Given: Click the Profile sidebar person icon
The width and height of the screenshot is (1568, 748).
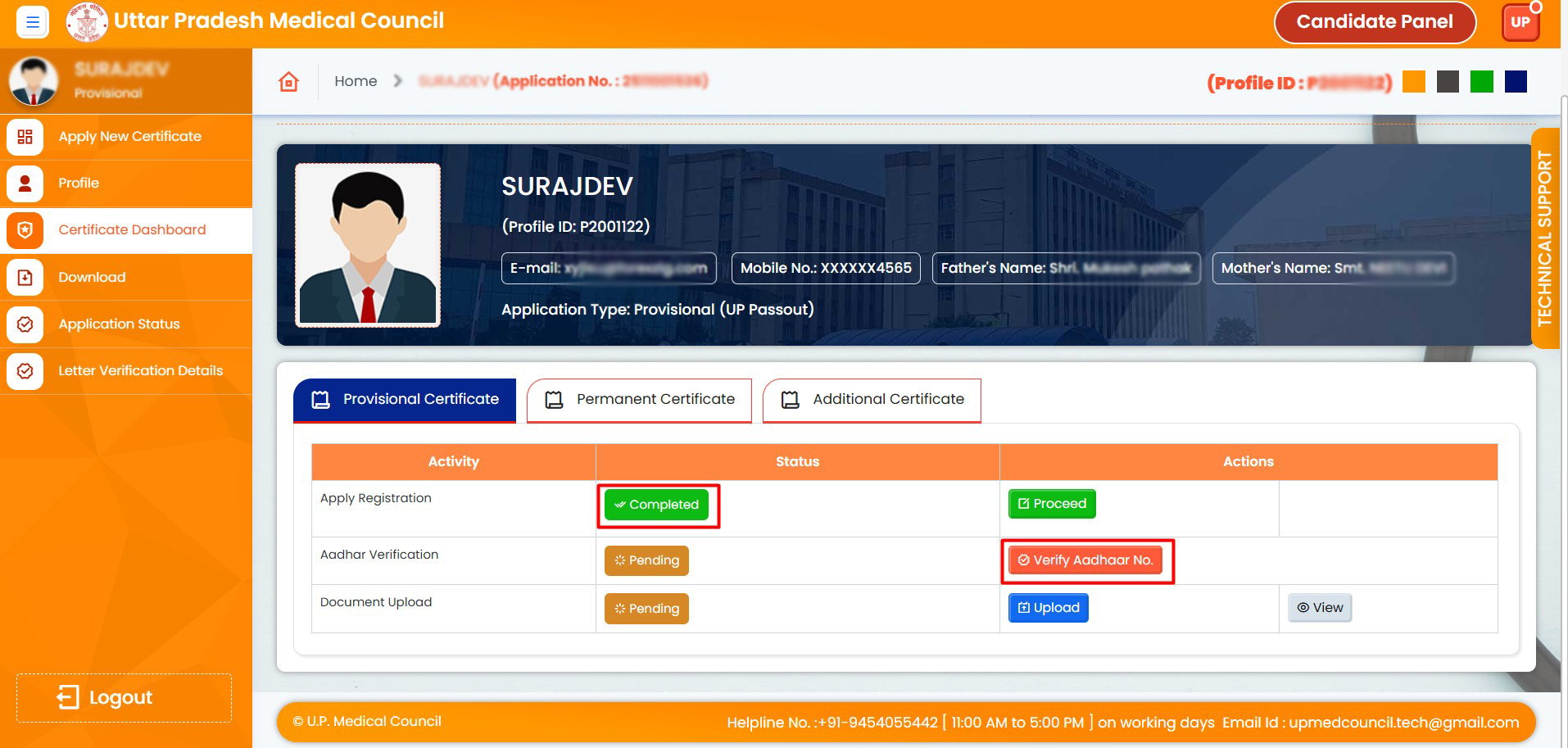Looking at the screenshot, I should [x=25, y=184].
